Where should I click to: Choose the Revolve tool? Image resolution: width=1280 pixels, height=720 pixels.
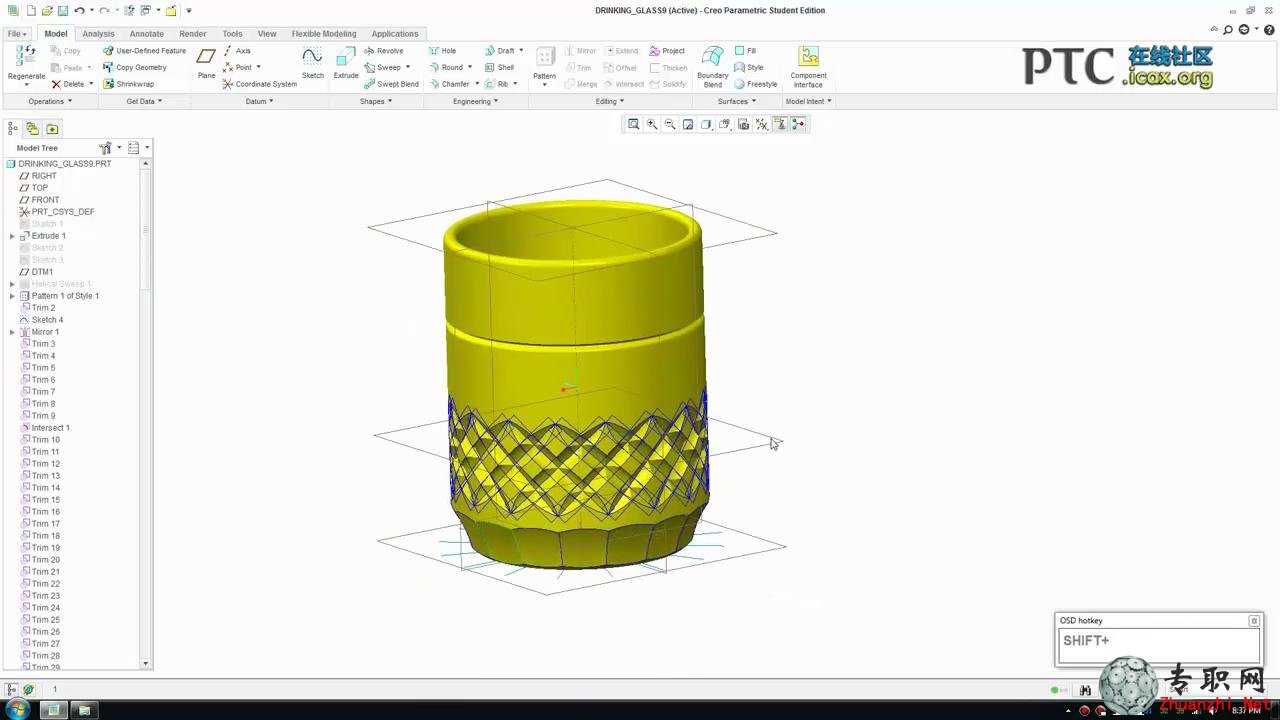tap(384, 51)
